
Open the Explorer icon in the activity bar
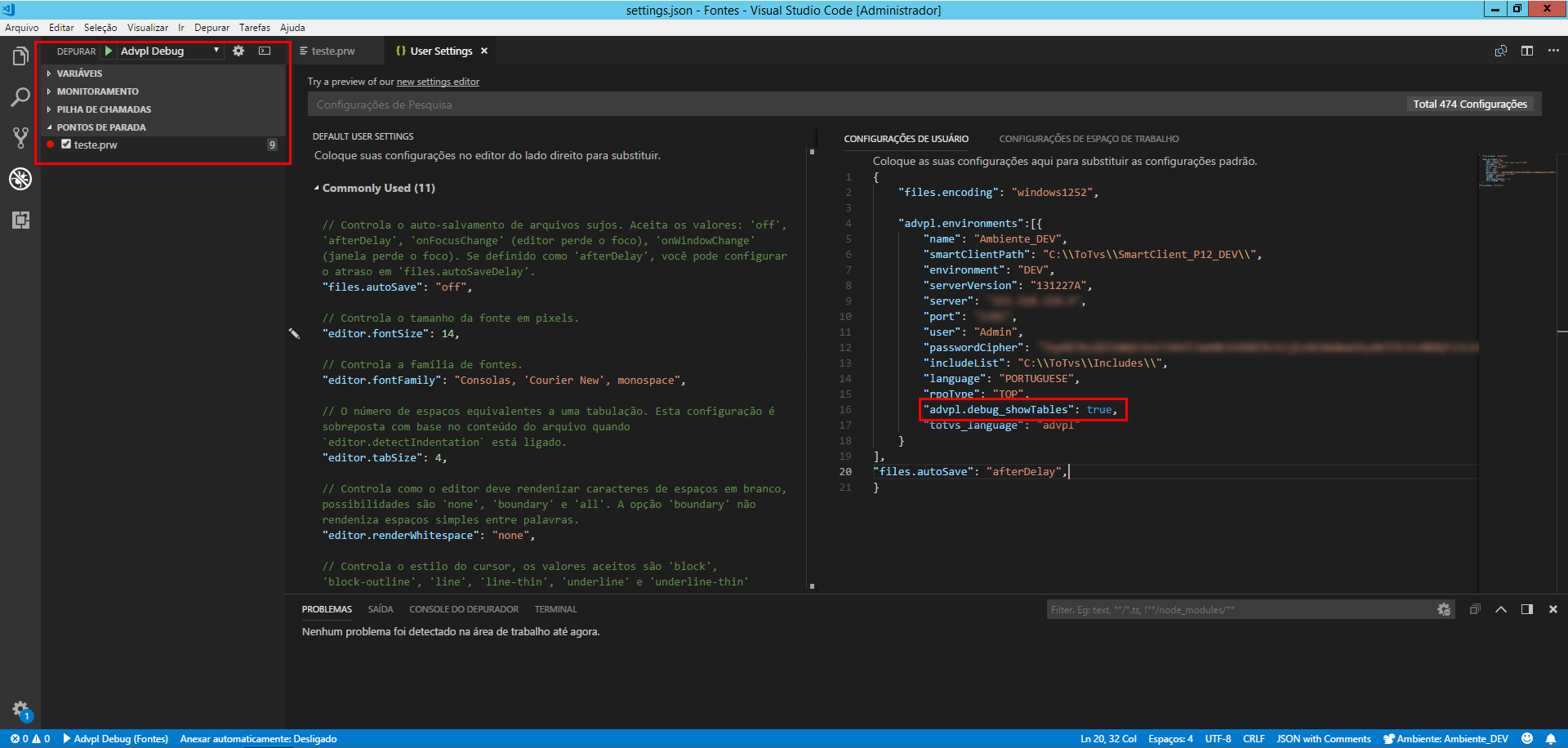pyautogui.click(x=20, y=55)
